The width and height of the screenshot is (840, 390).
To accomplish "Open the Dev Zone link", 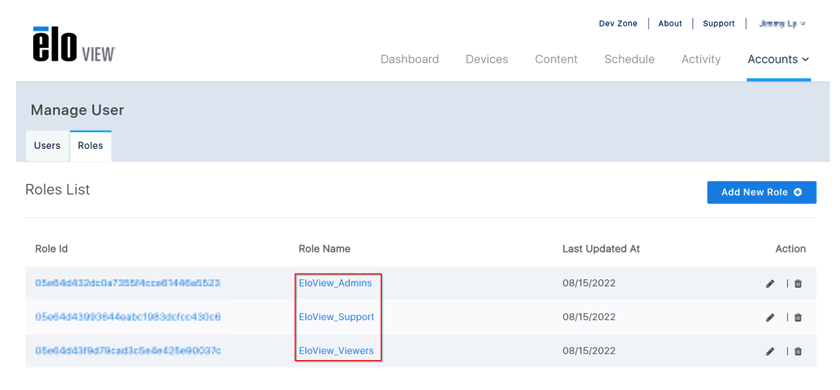I will [618, 24].
